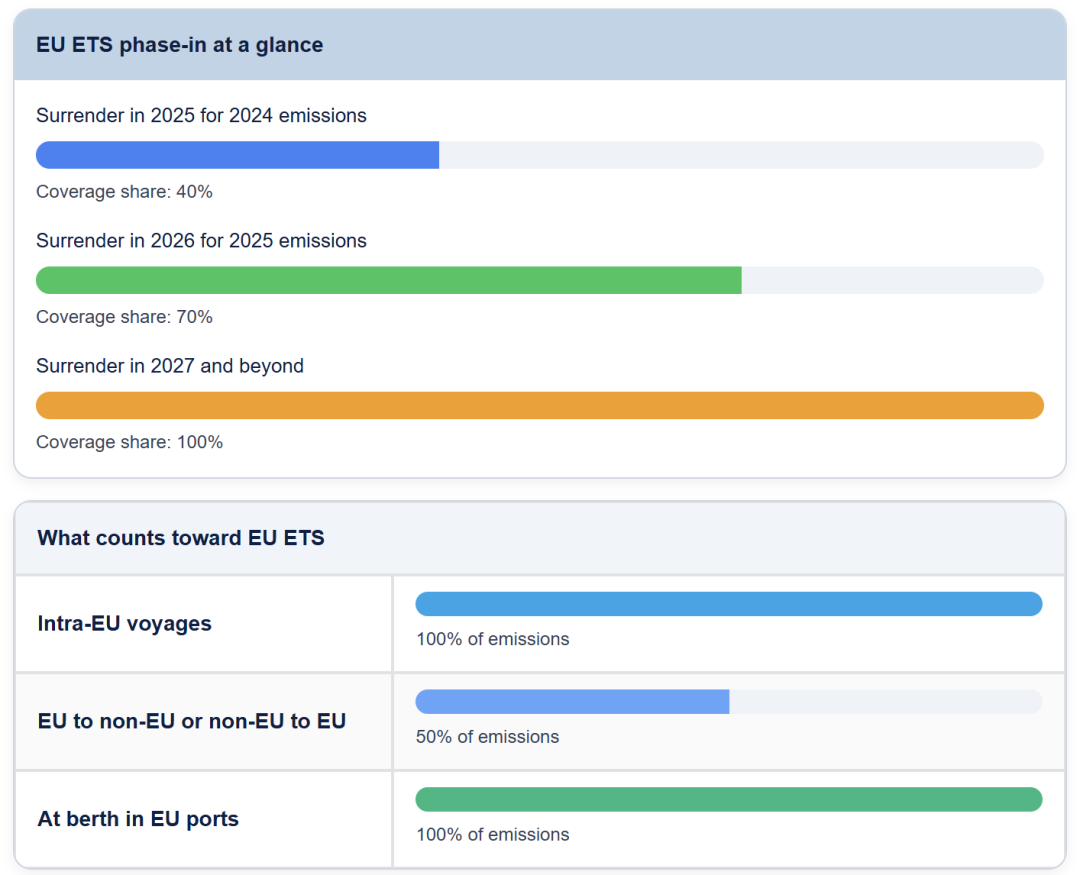This screenshot has height=875, width=1080.
Task: Click the "EU ETS phase-in at a glance" header
Action: 180,45
